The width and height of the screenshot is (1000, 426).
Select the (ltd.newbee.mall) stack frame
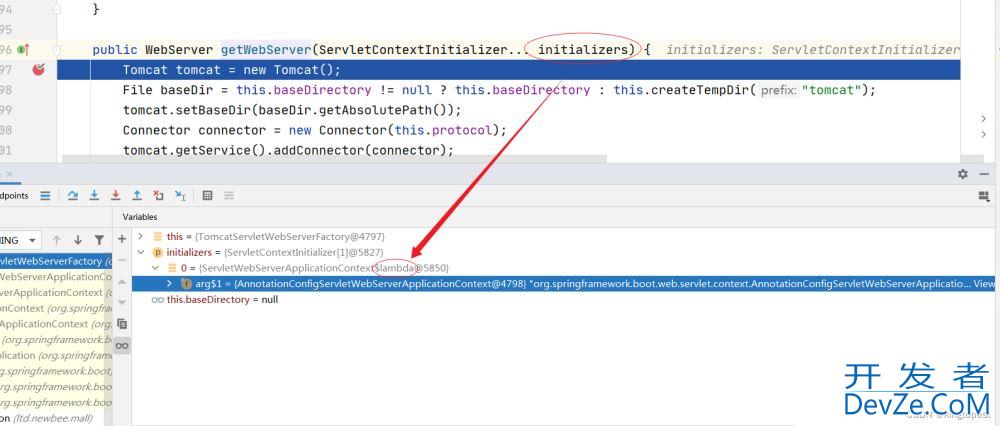click(56, 418)
